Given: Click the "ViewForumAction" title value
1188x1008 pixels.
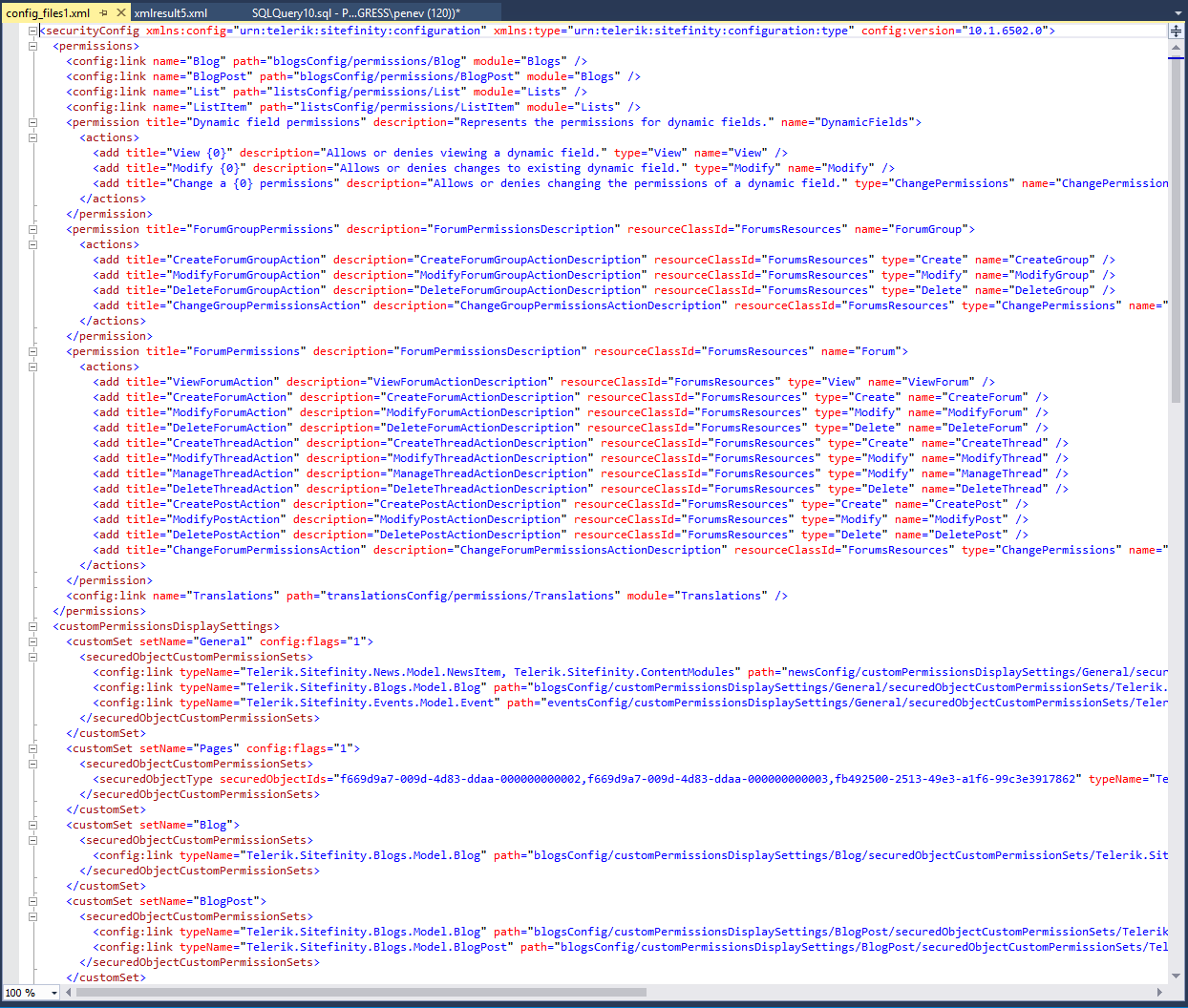Looking at the screenshot, I should click(223, 382).
